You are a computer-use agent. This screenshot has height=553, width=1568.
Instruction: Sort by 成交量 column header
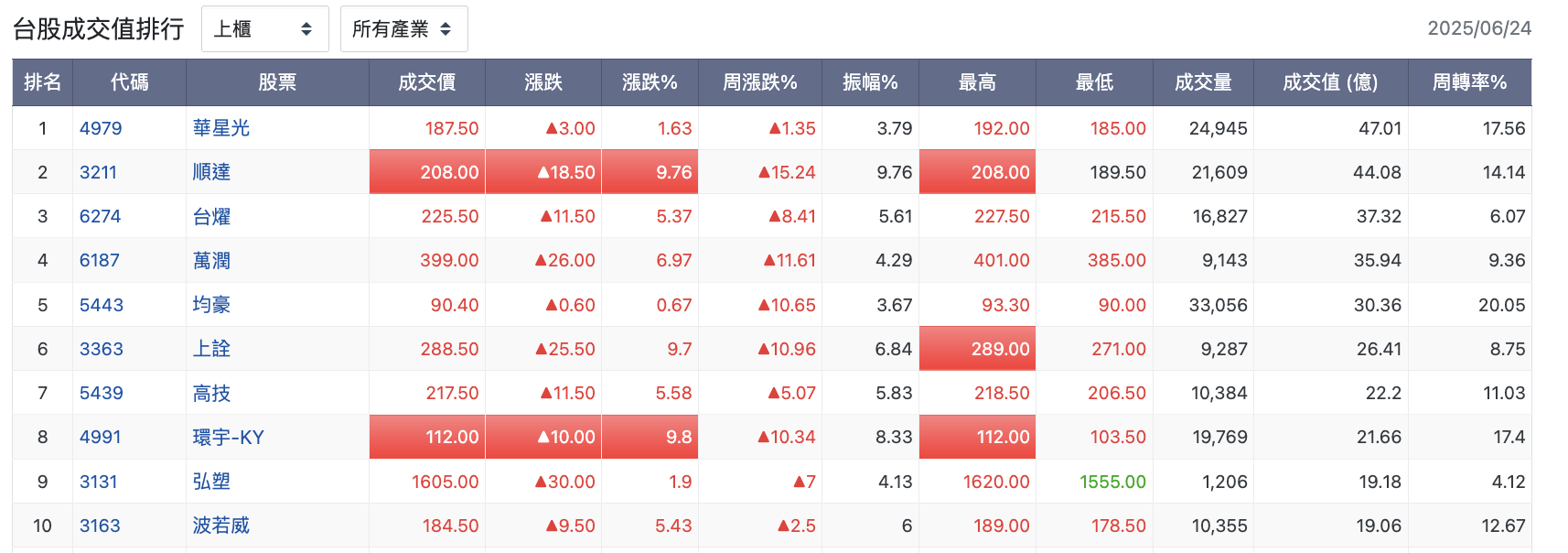point(1203,82)
